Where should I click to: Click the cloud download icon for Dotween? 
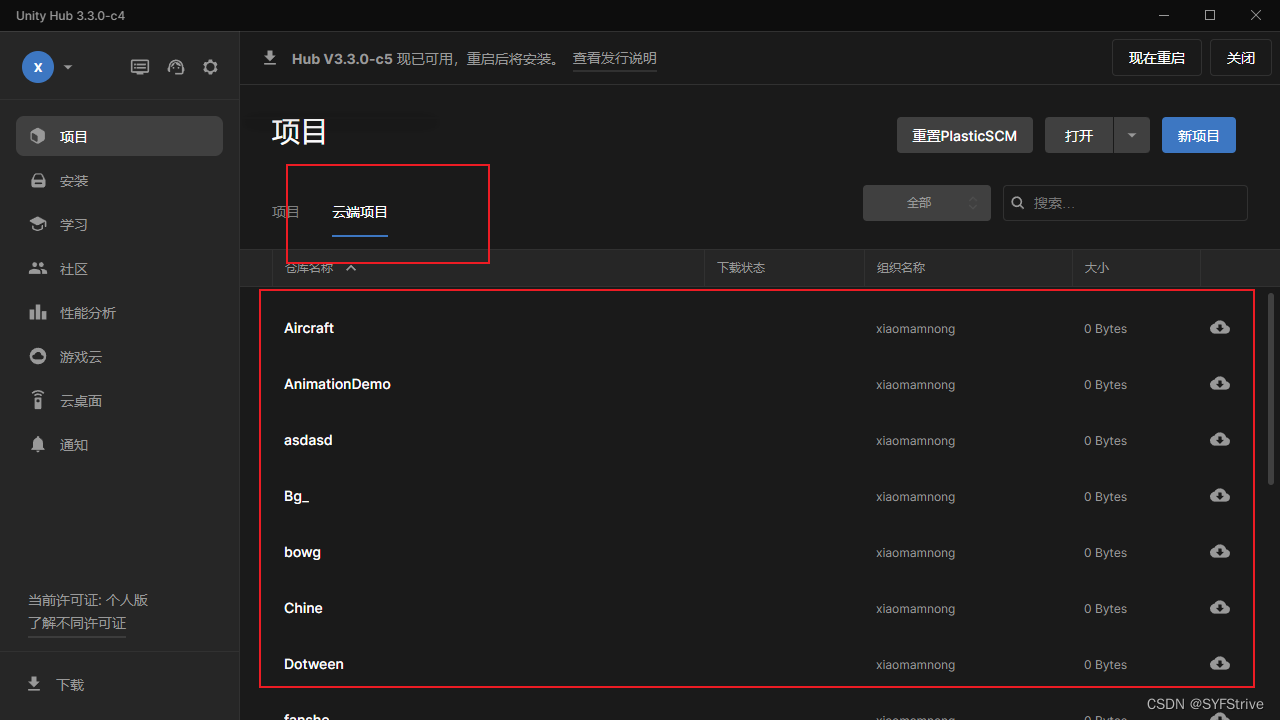pyautogui.click(x=1220, y=663)
